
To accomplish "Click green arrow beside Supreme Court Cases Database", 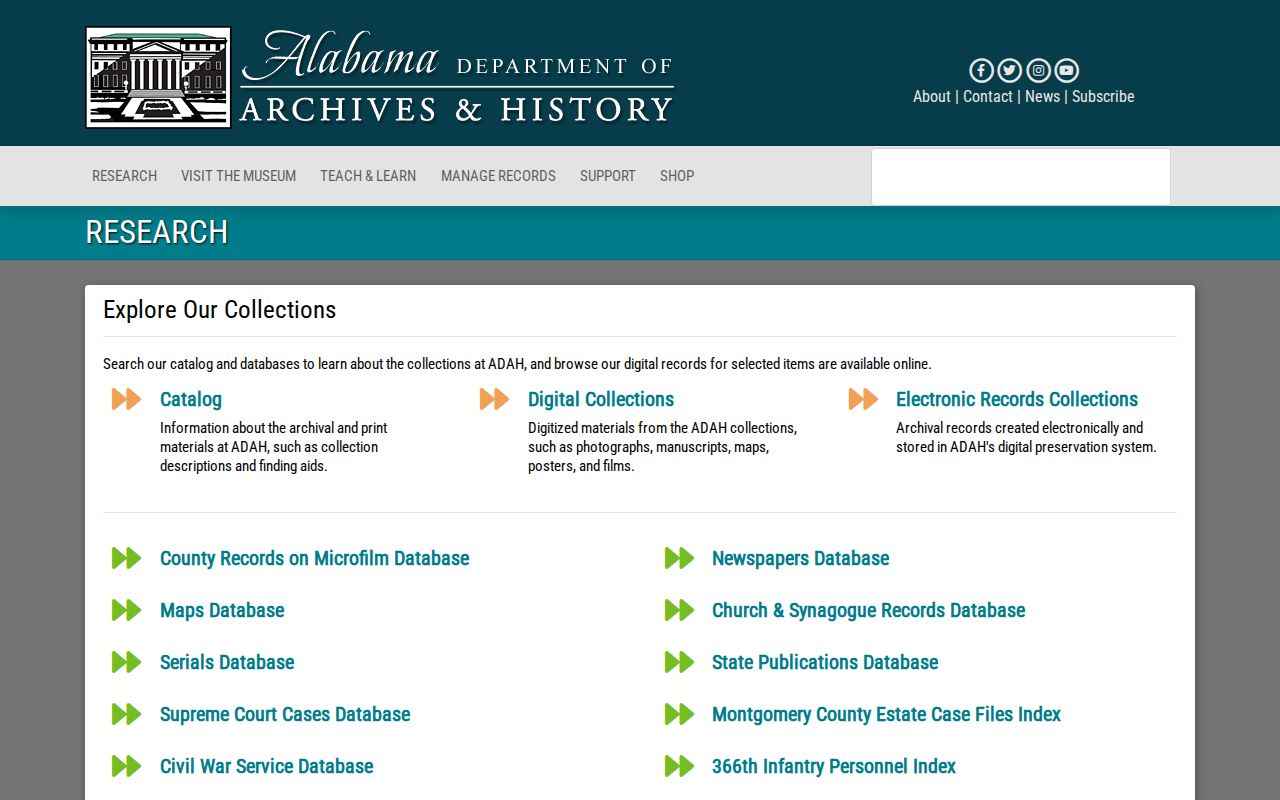I will coord(126,714).
